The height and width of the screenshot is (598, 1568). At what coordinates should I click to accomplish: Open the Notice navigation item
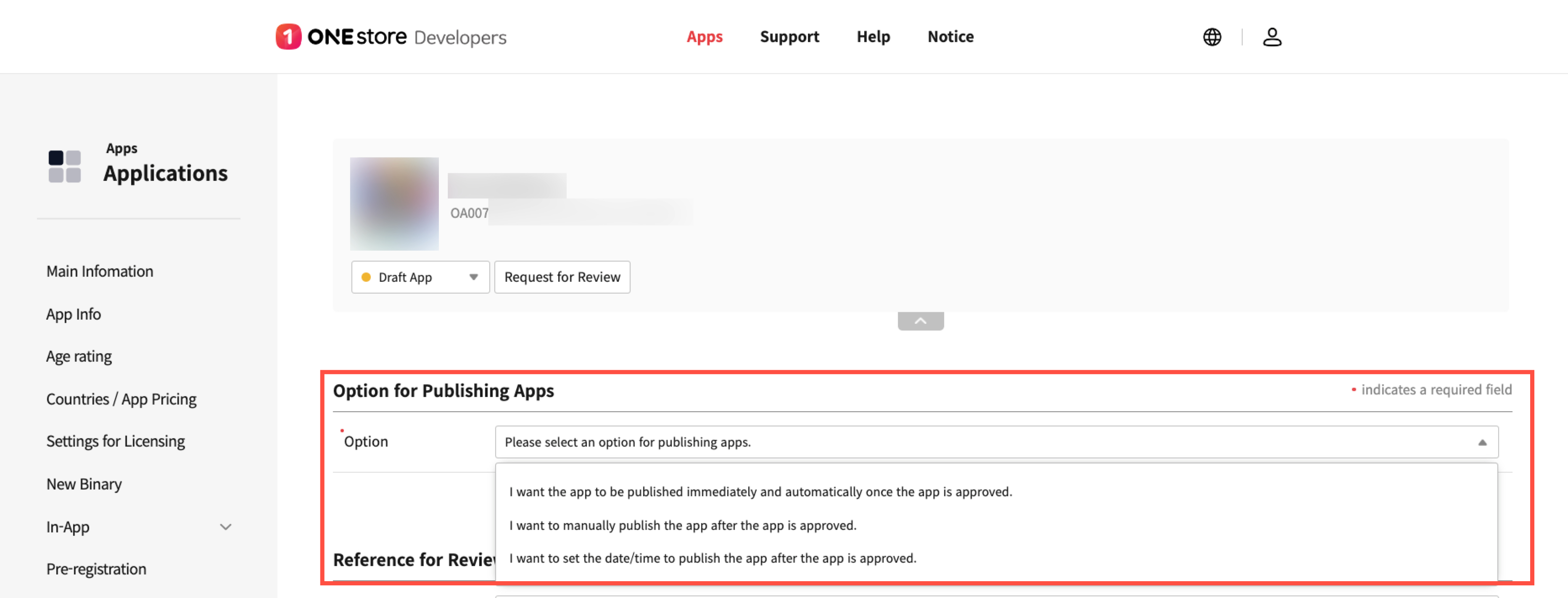(950, 37)
